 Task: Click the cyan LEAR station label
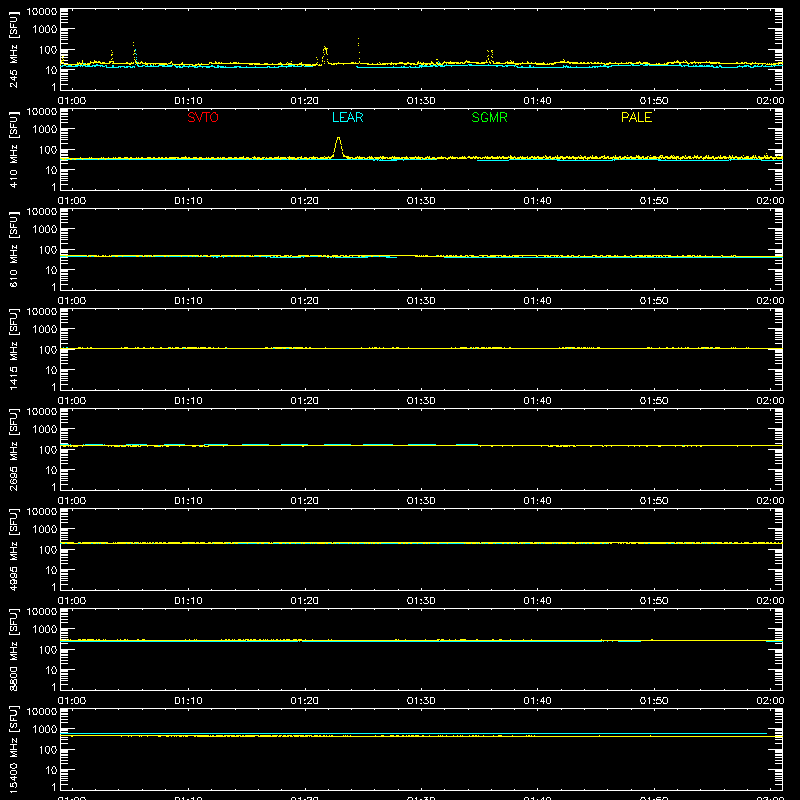[347, 117]
